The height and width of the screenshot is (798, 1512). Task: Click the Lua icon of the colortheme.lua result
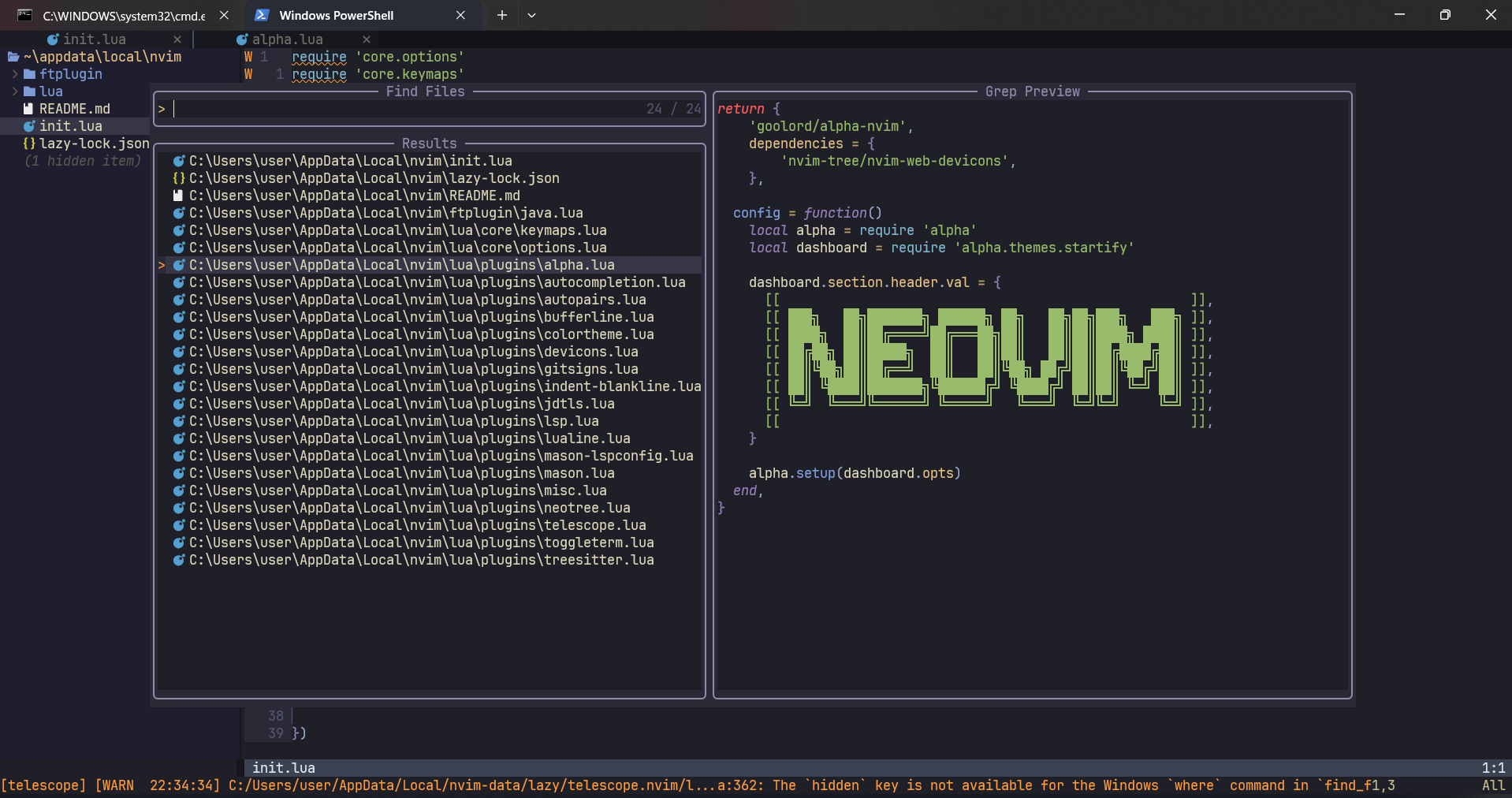click(179, 334)
